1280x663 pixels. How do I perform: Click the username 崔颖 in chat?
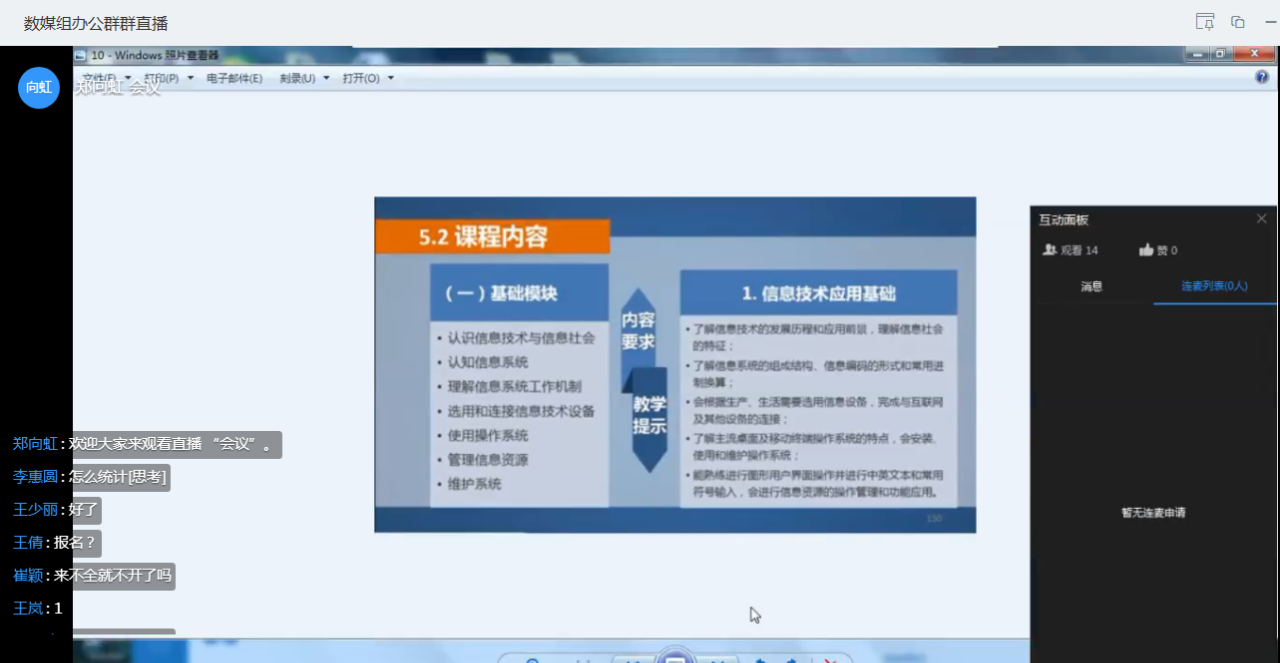[28, 576]
